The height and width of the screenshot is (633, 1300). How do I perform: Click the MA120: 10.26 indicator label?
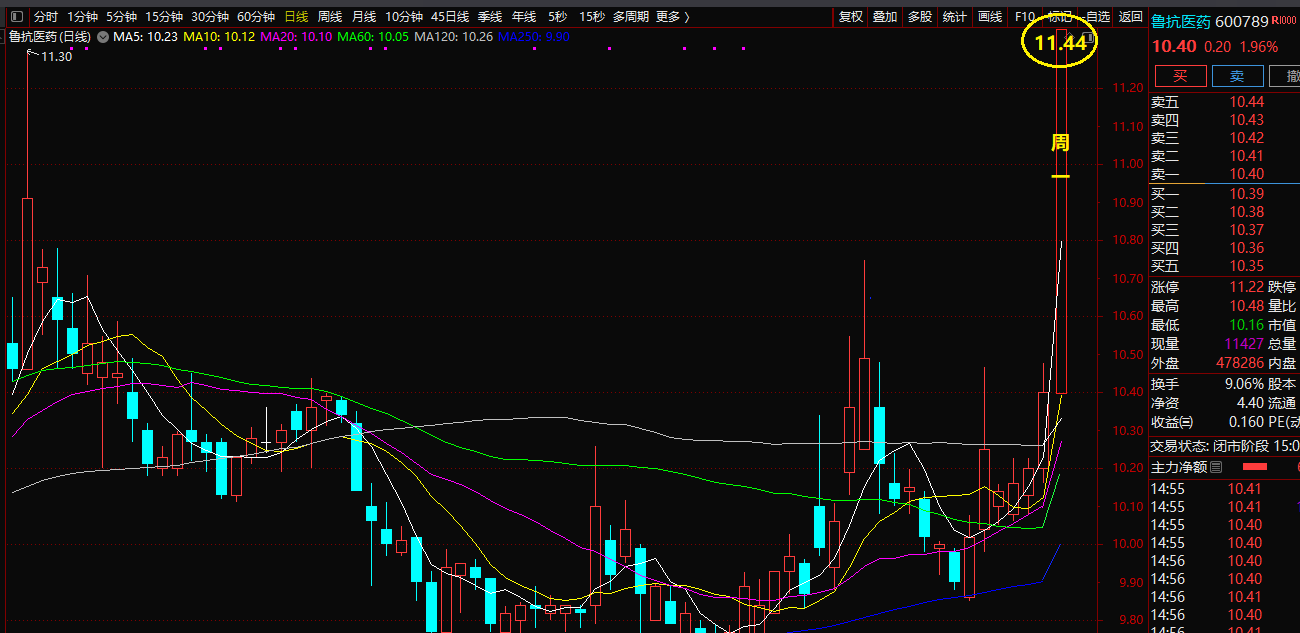point(454,37)
